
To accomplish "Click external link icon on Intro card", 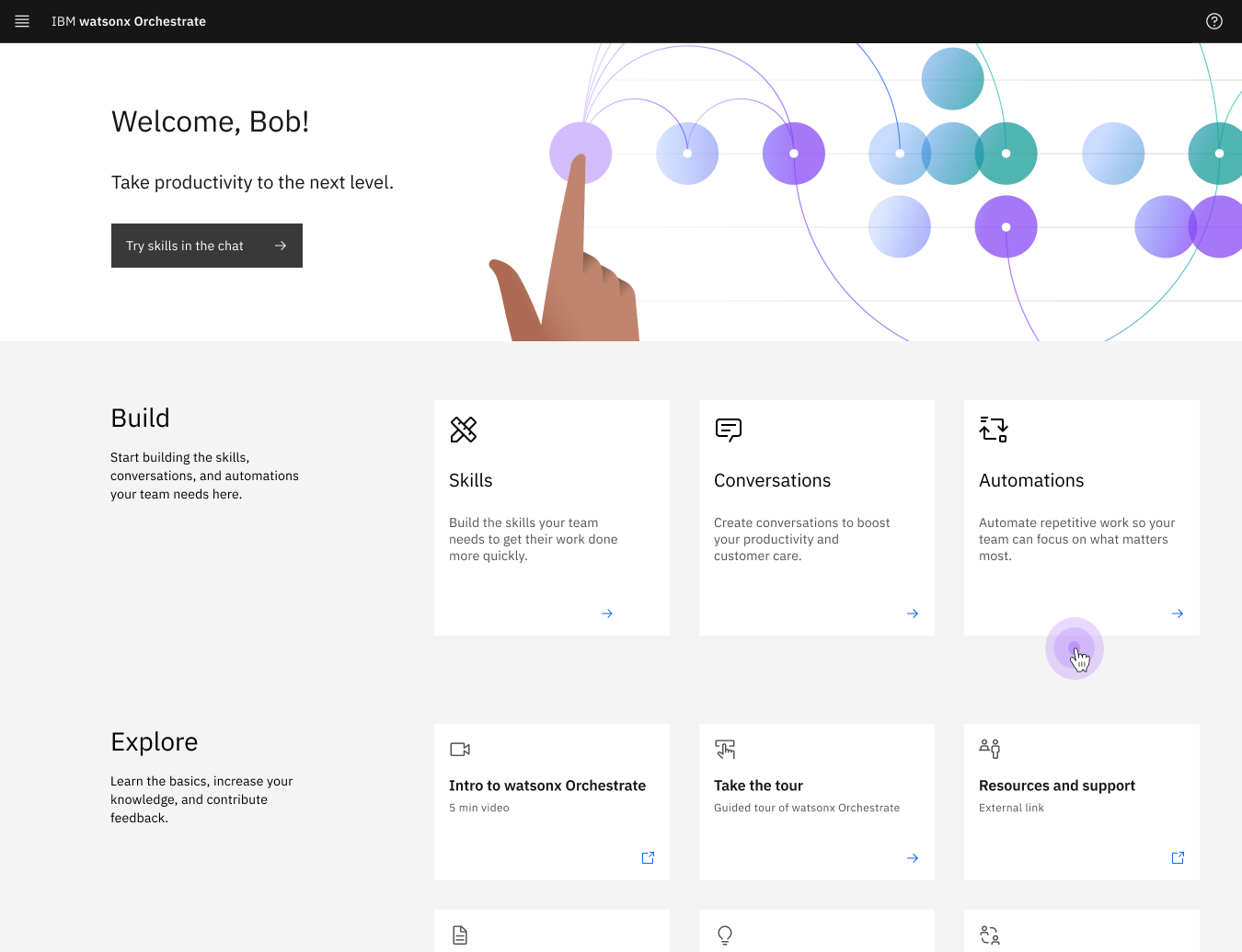I will pyautogui.click(x=648, y=858).
